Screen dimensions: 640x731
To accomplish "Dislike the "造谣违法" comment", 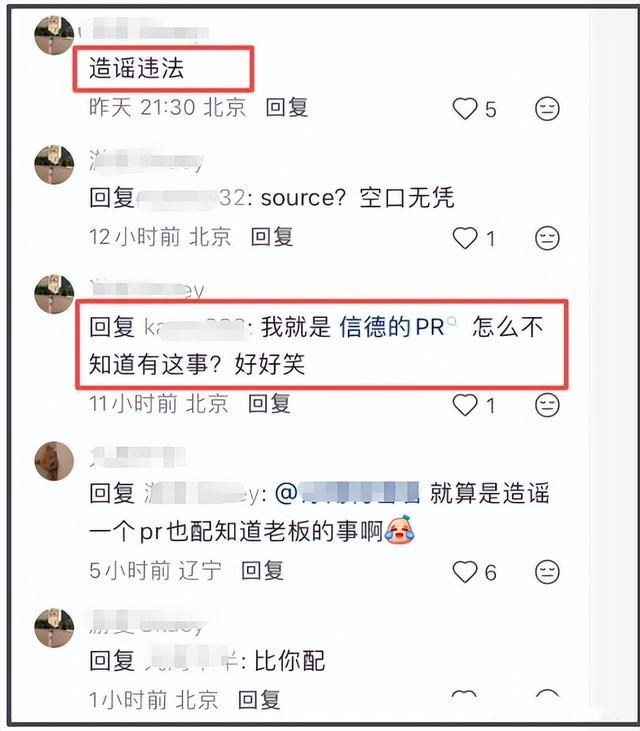I will (x=547, y=109).
